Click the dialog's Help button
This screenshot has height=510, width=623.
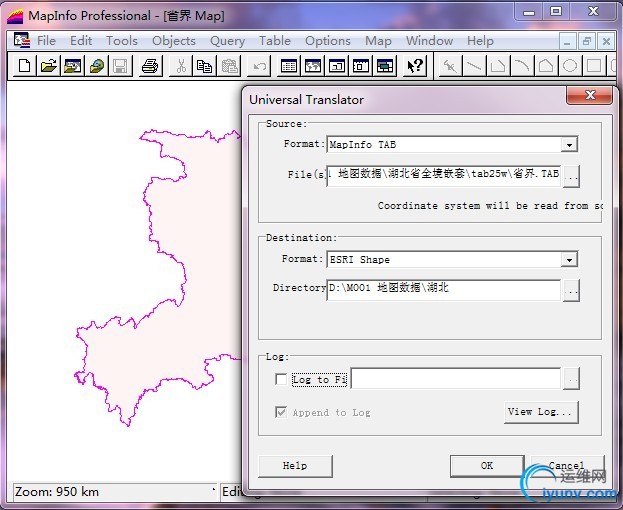(x=295, y=466)
